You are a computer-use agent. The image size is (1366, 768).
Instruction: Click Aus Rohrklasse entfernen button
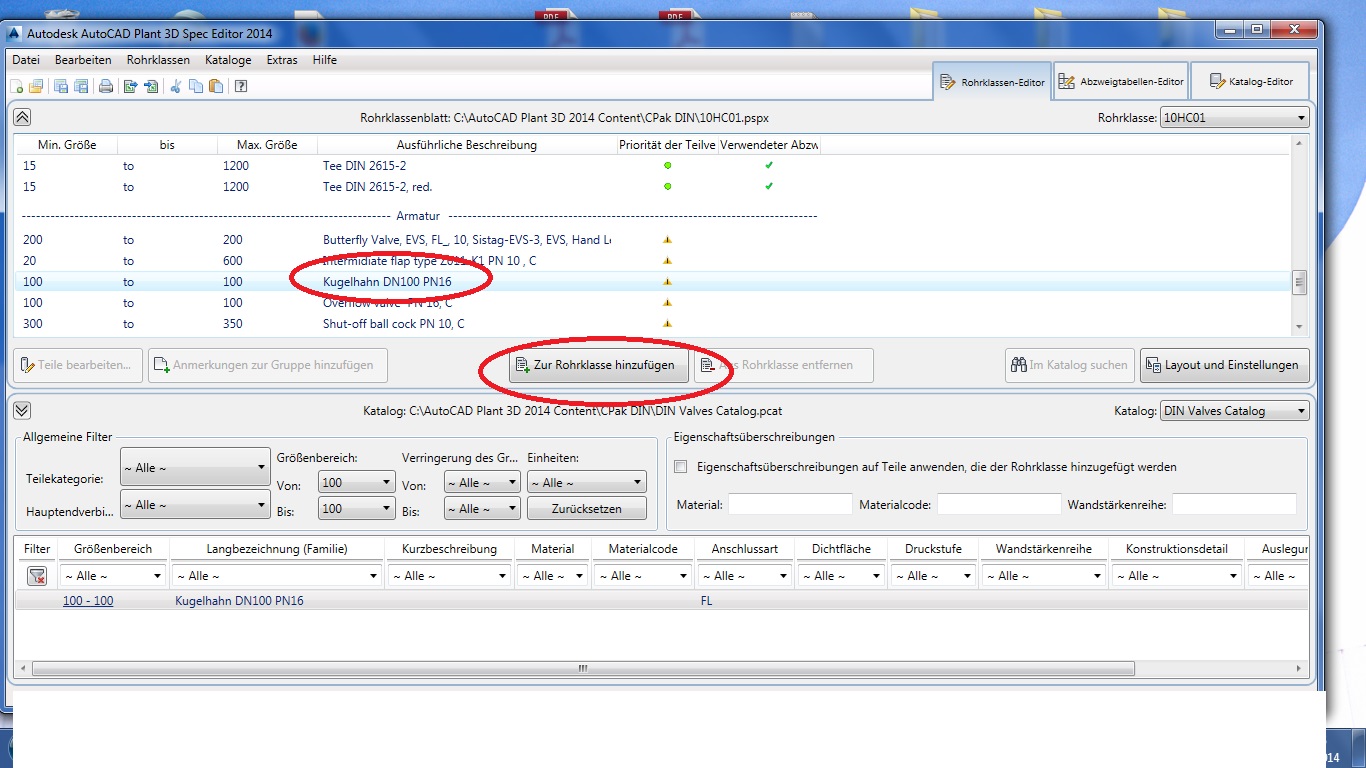pos(784,365)
